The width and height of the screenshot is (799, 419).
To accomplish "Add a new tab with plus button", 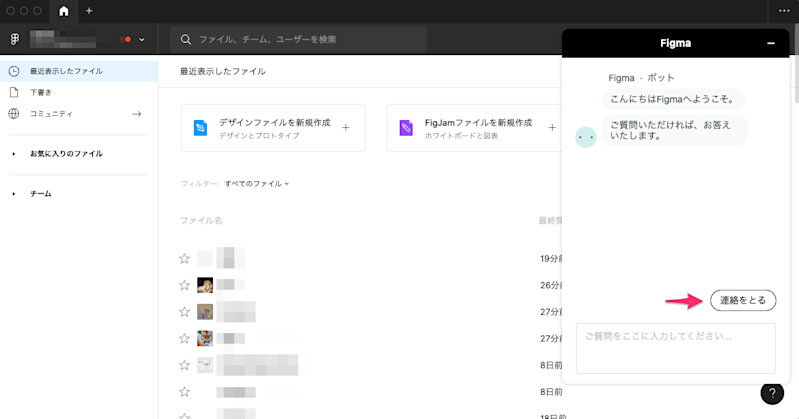I will coord(89,11).
